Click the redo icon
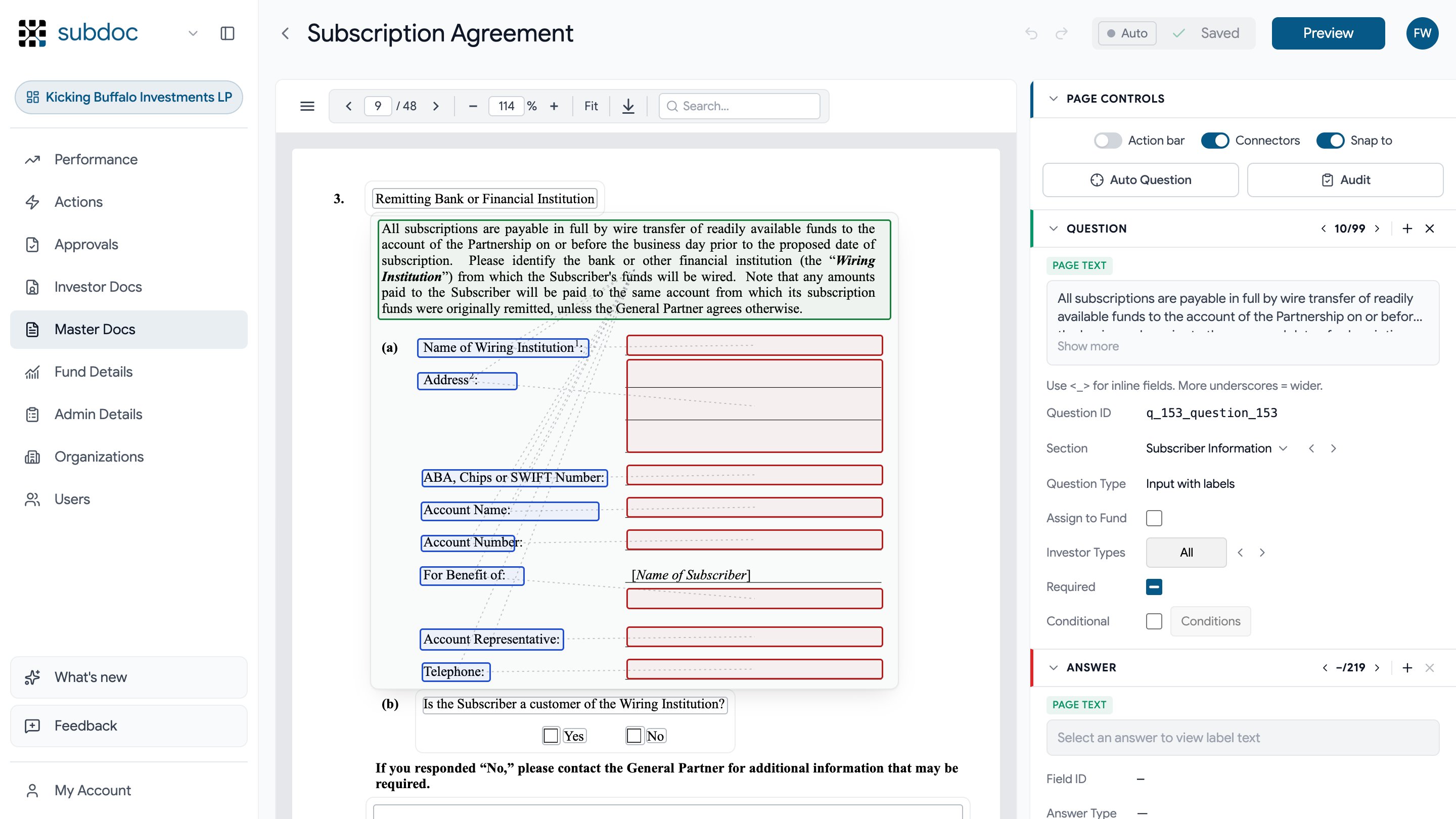This screenshot has width=1456, height=819. click(x=1062, y=33)
